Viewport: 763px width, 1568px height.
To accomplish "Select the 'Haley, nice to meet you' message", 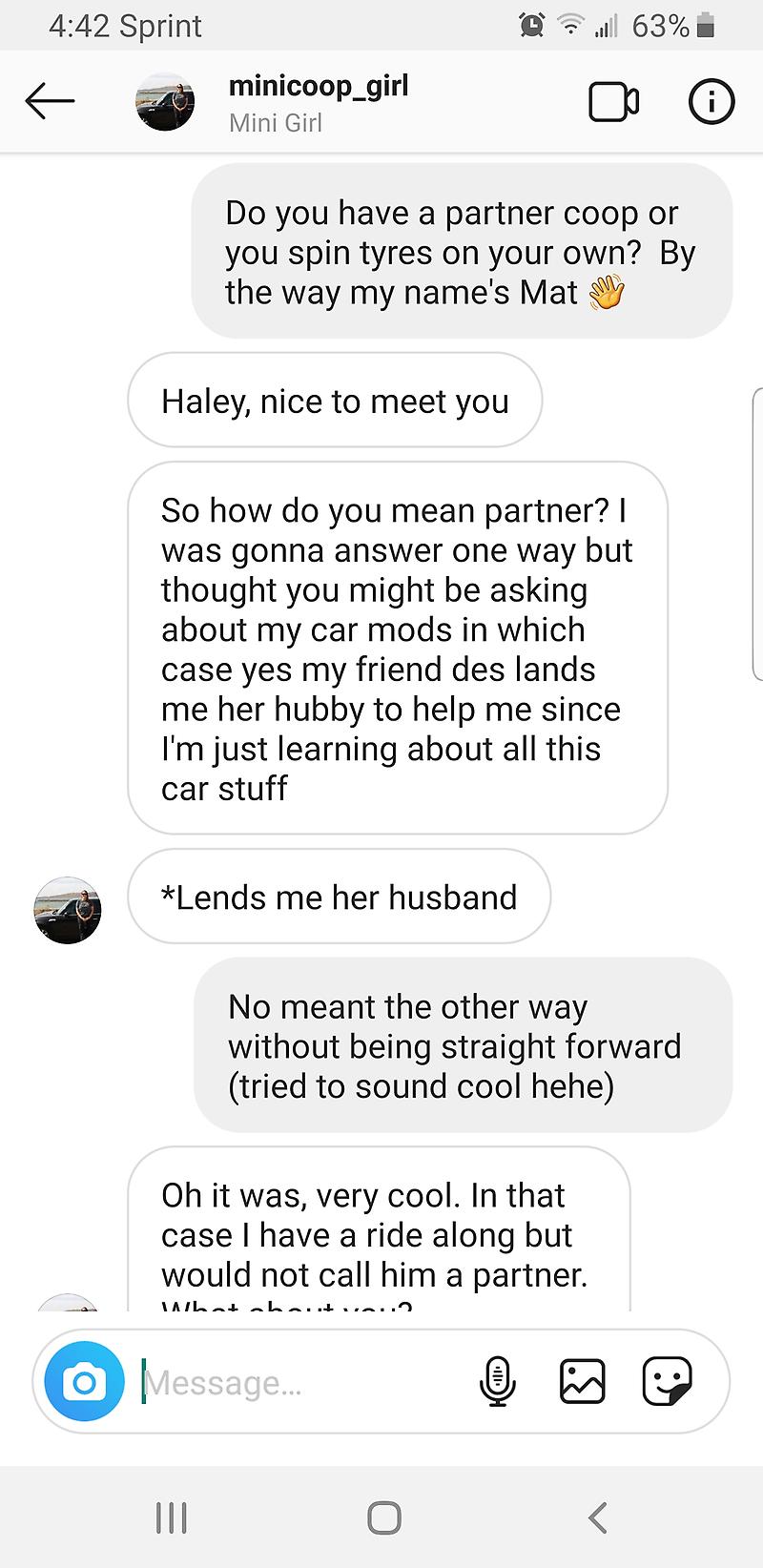I will click(335, 401).
